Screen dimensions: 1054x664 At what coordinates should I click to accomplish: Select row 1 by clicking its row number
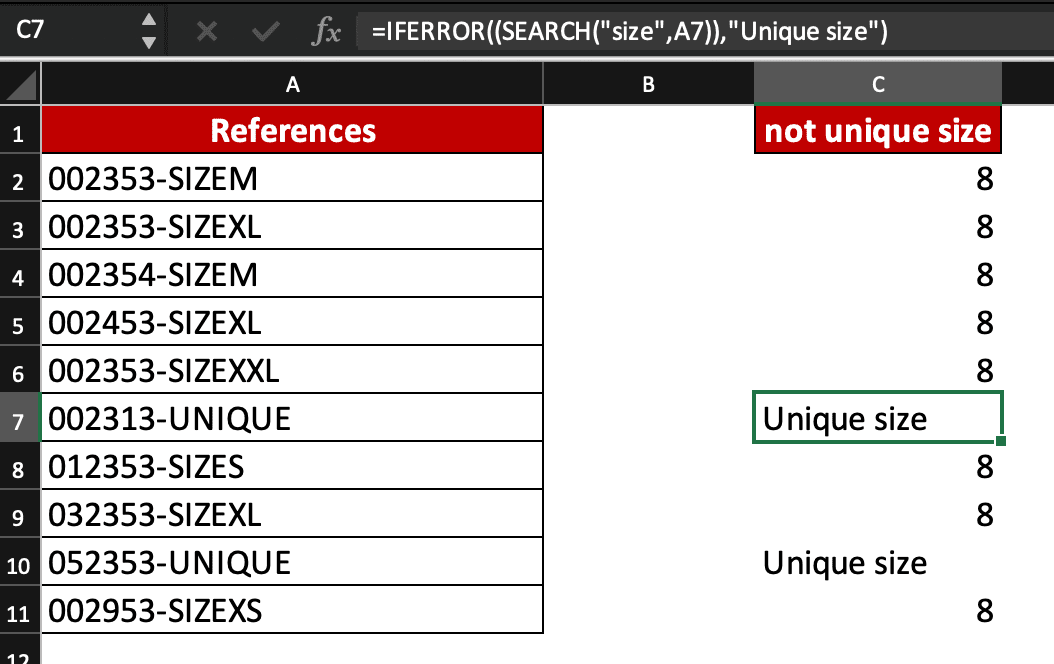coord(19,130)
